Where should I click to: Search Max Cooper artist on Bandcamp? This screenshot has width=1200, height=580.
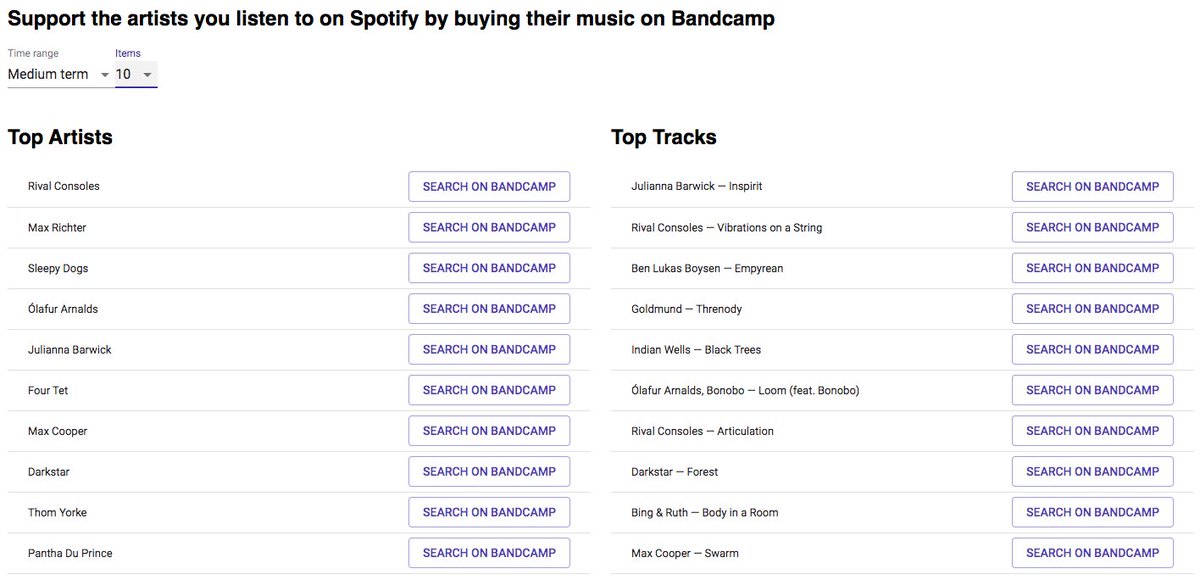[x=489, y=431]
